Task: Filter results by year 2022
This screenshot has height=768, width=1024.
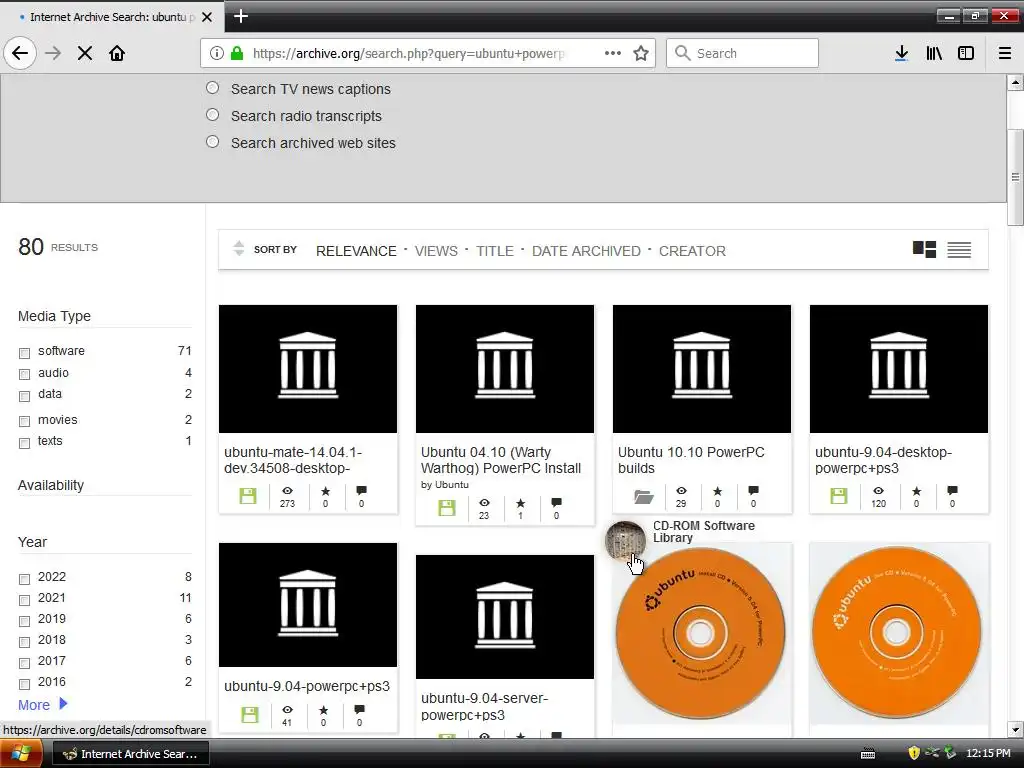Action: coord(25,579)
